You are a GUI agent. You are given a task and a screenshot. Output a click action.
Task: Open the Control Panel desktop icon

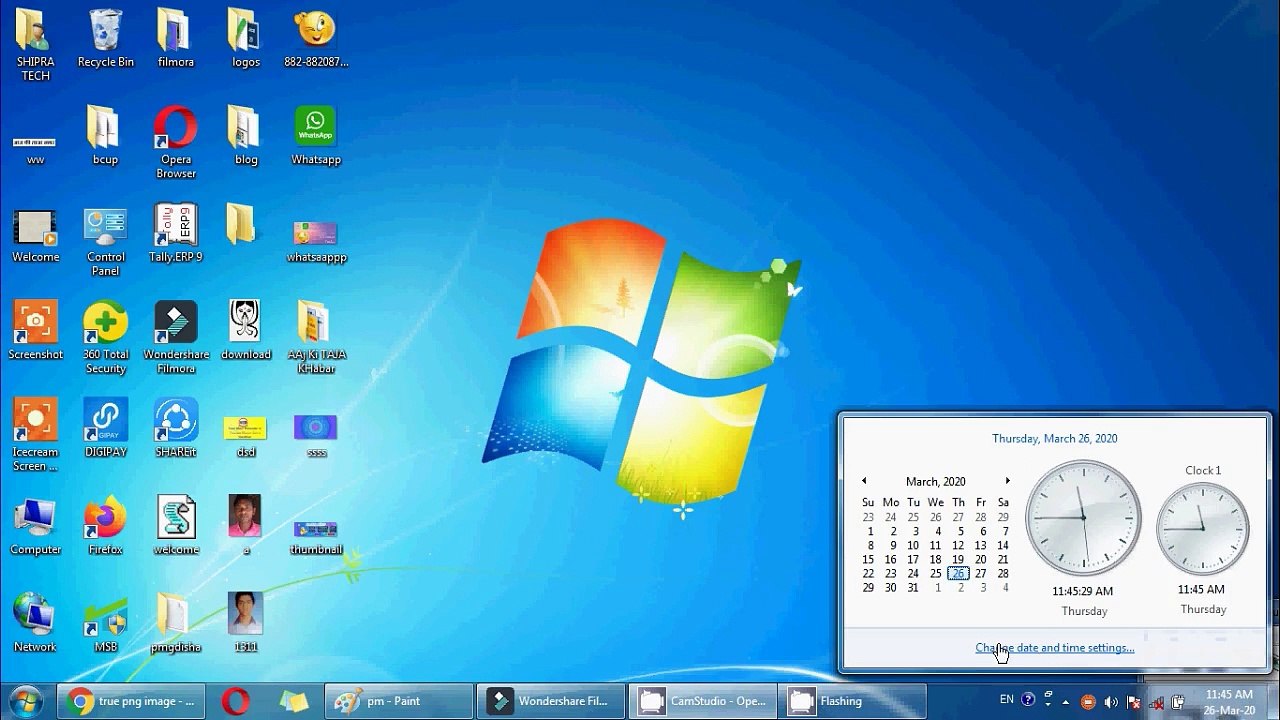click(x=105, y=241)
